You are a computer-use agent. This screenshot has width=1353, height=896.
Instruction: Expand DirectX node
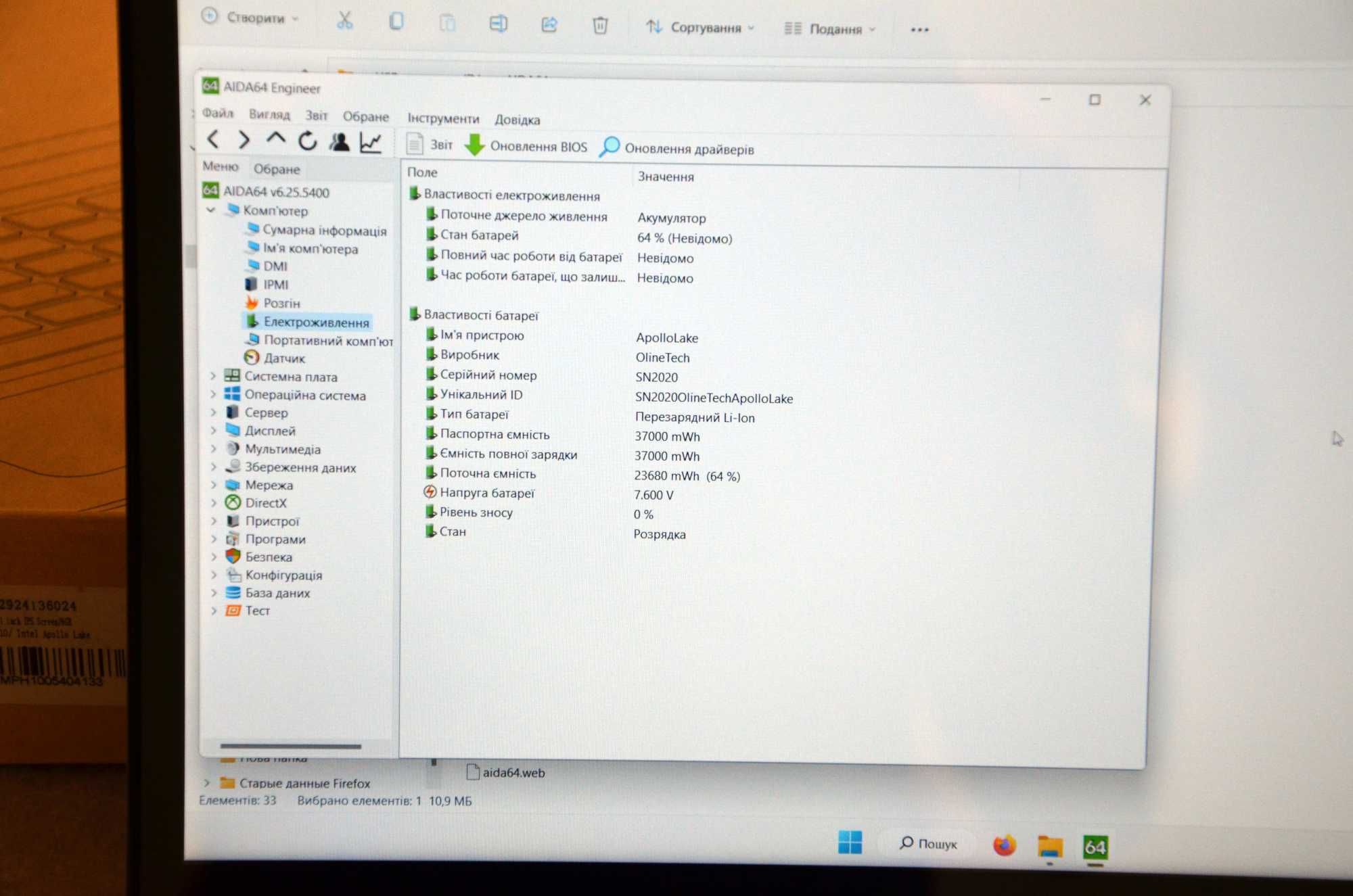(x=213, y=502)
